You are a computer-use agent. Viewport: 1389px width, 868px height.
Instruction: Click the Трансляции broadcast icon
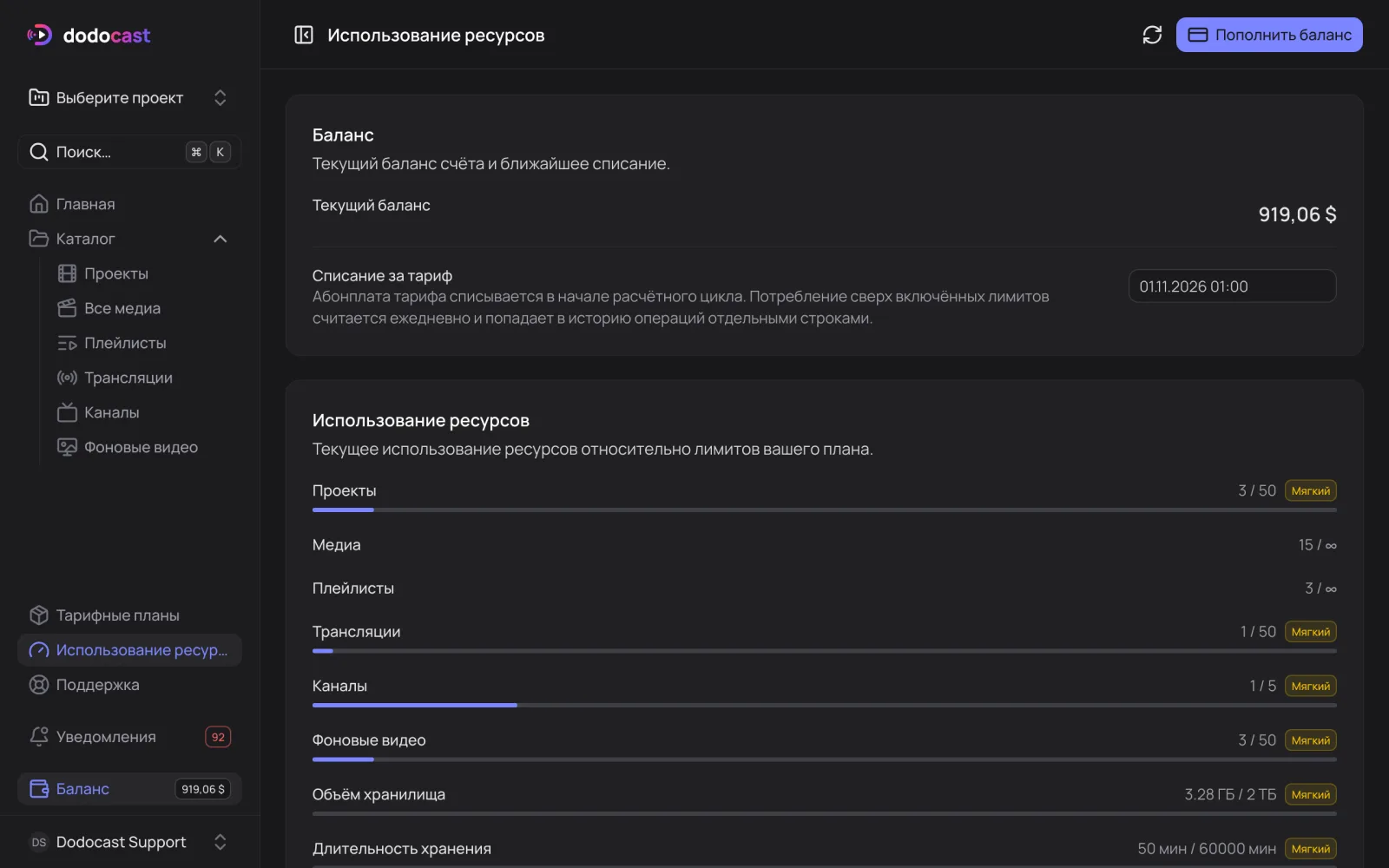pos(67,378)
